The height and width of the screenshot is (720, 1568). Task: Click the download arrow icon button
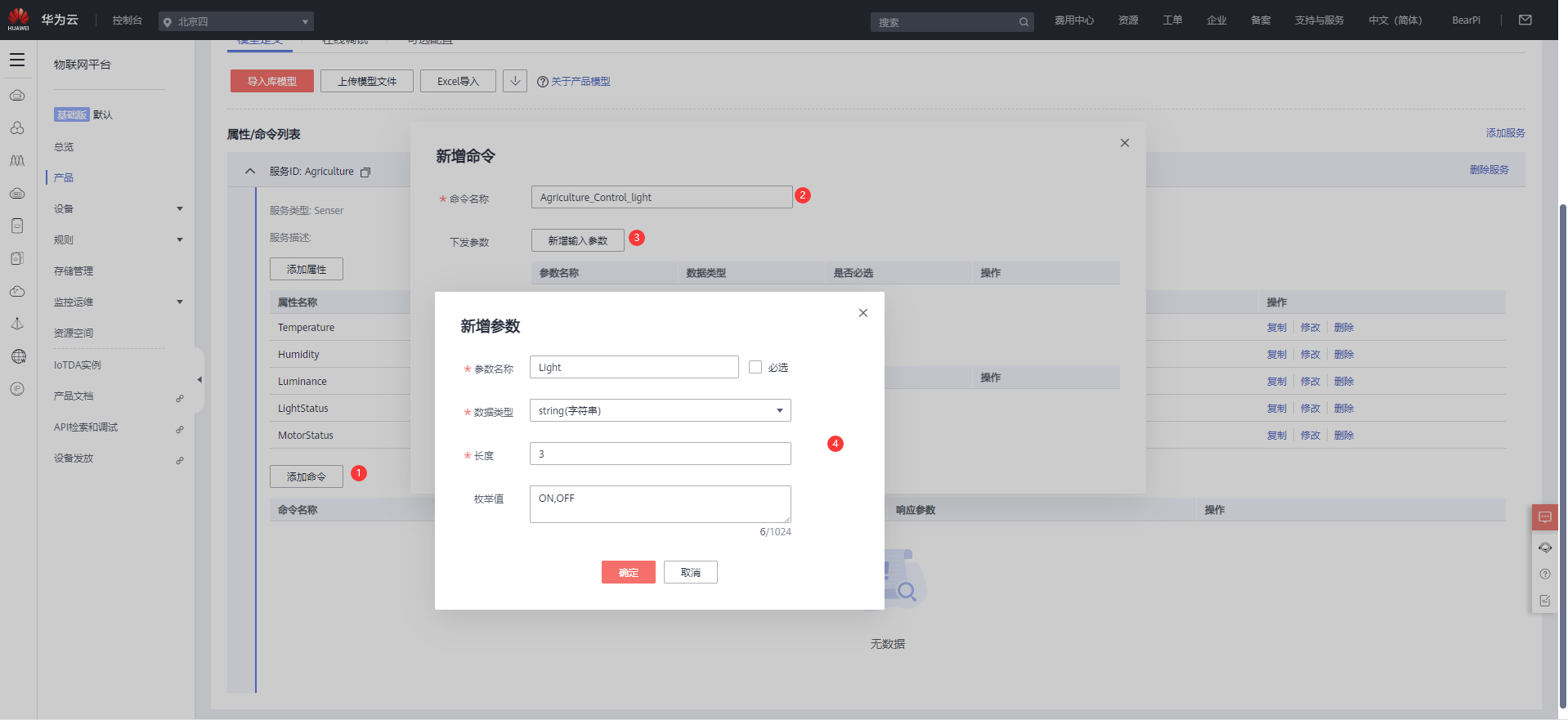[514, 81]
